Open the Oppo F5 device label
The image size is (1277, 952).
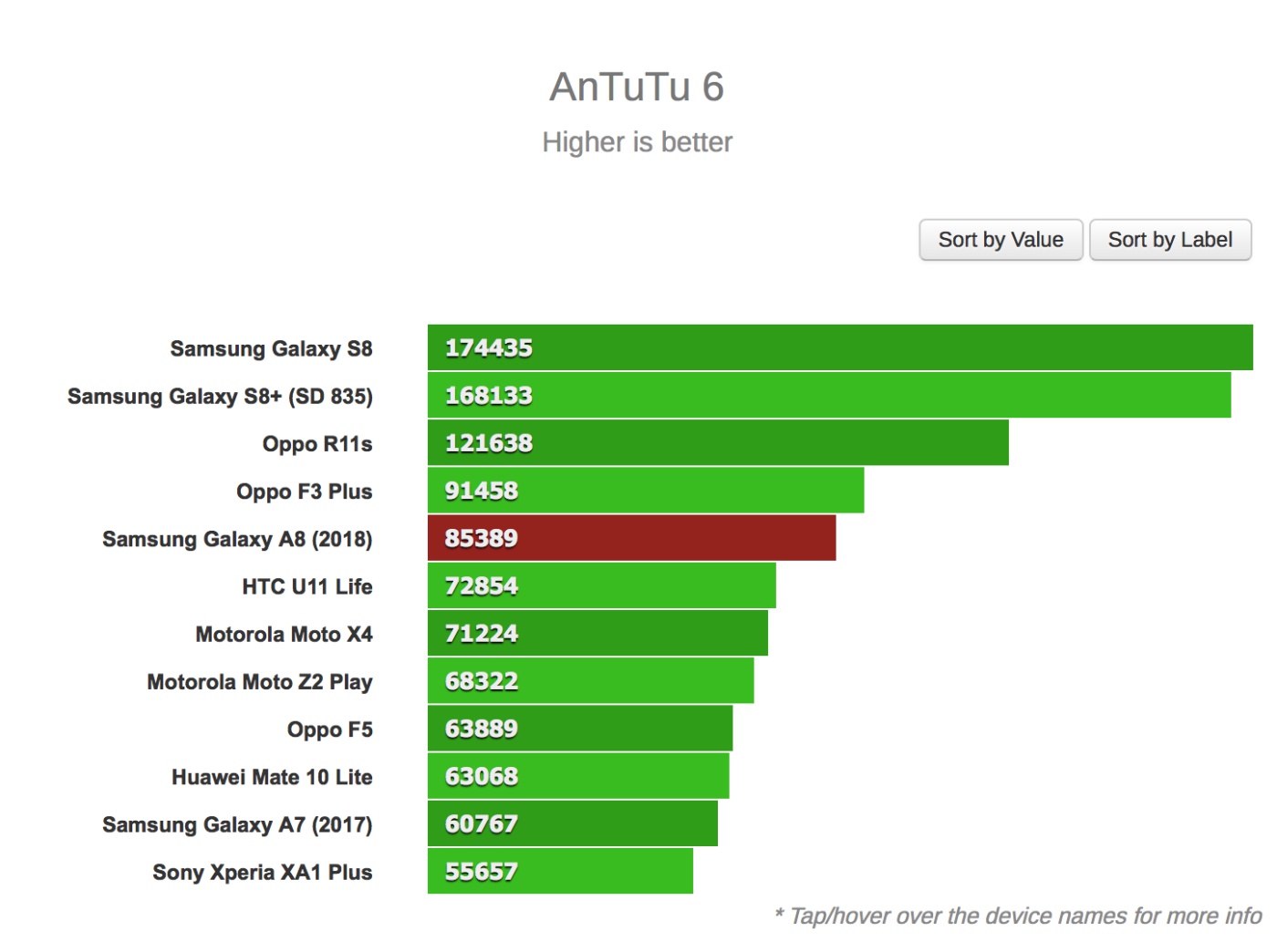pos(330,730)
